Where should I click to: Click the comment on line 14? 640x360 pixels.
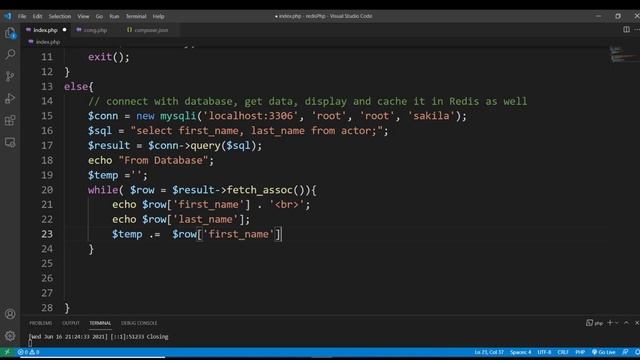pyautogui.click(x=307, y=101)
